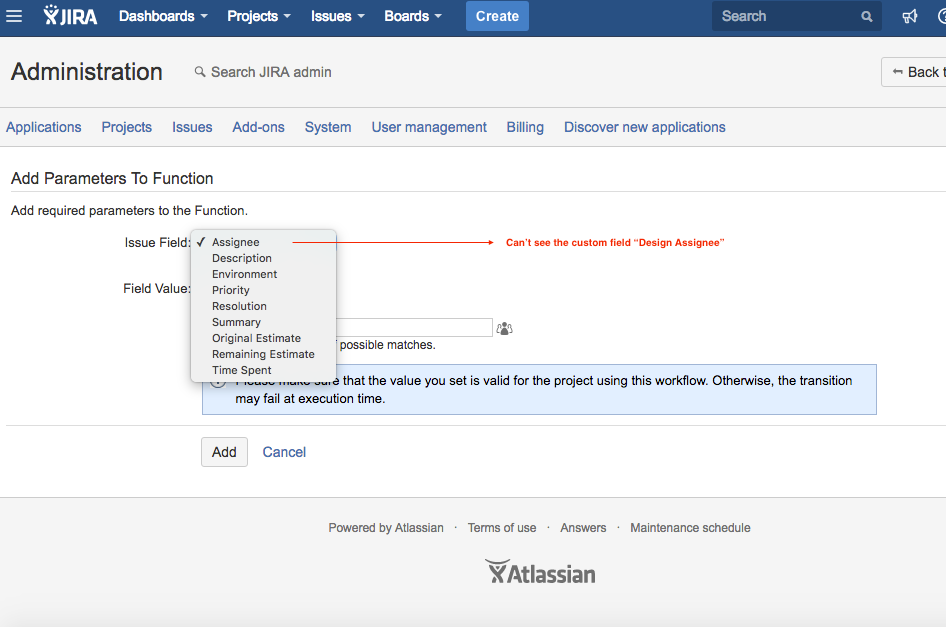Choose Resolution in the dropdown list

(x=263, y=306)
